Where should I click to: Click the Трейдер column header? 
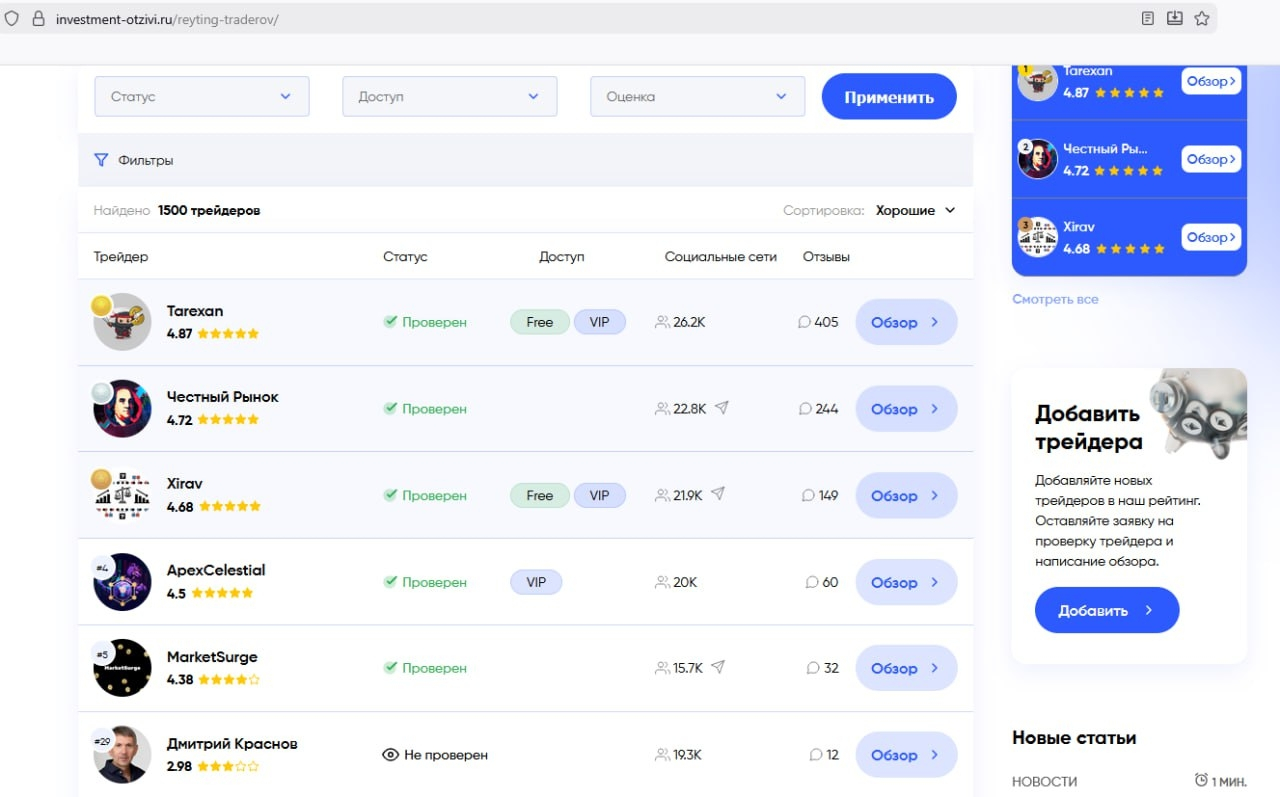click(121, 257)
